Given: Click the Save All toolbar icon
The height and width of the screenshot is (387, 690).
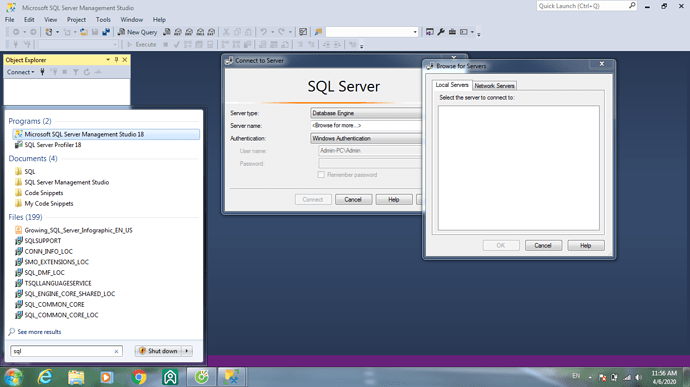Looking at the screenshot, I should coord(106,32).
